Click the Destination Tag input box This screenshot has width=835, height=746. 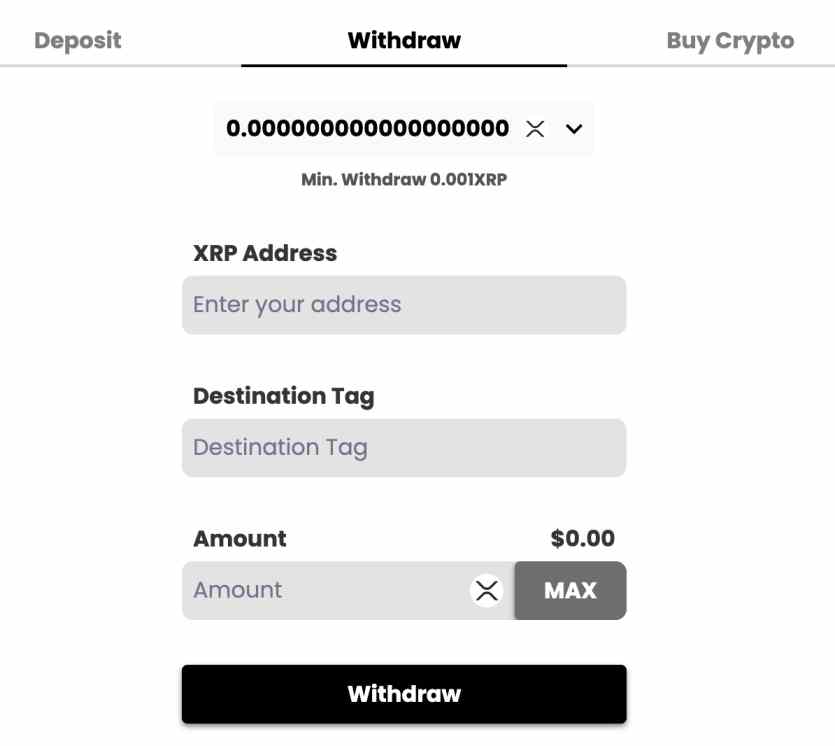point(403,447)
